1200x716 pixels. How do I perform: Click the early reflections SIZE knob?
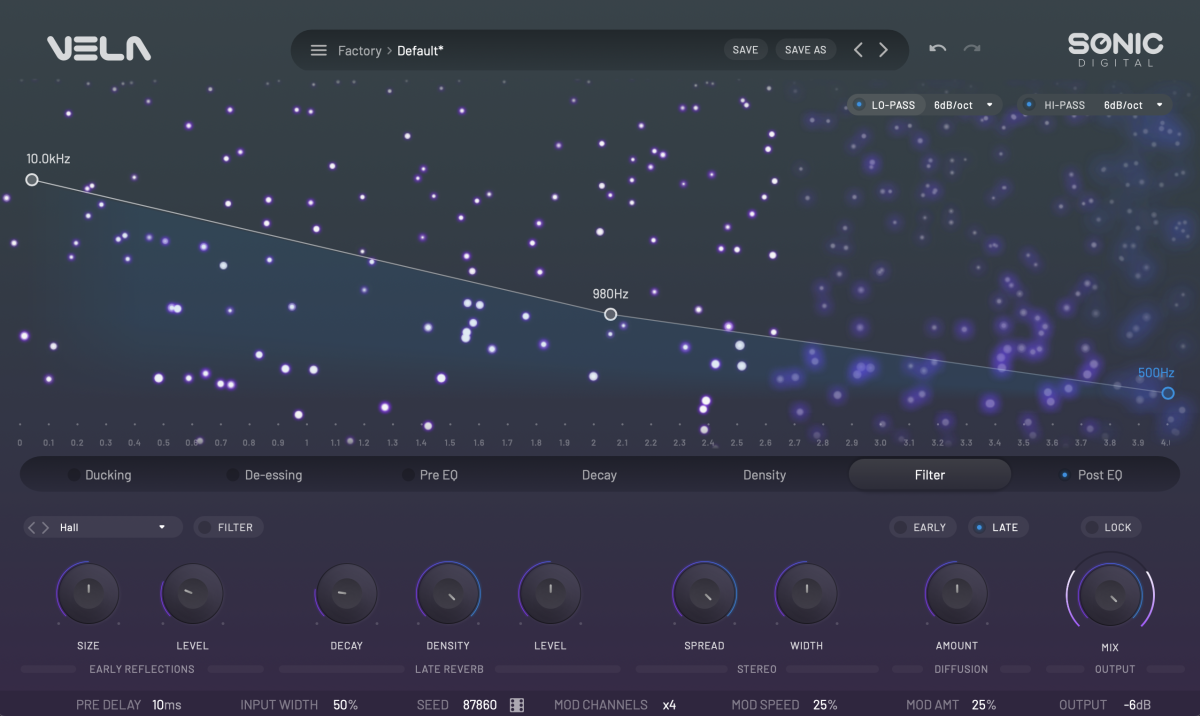88,593
